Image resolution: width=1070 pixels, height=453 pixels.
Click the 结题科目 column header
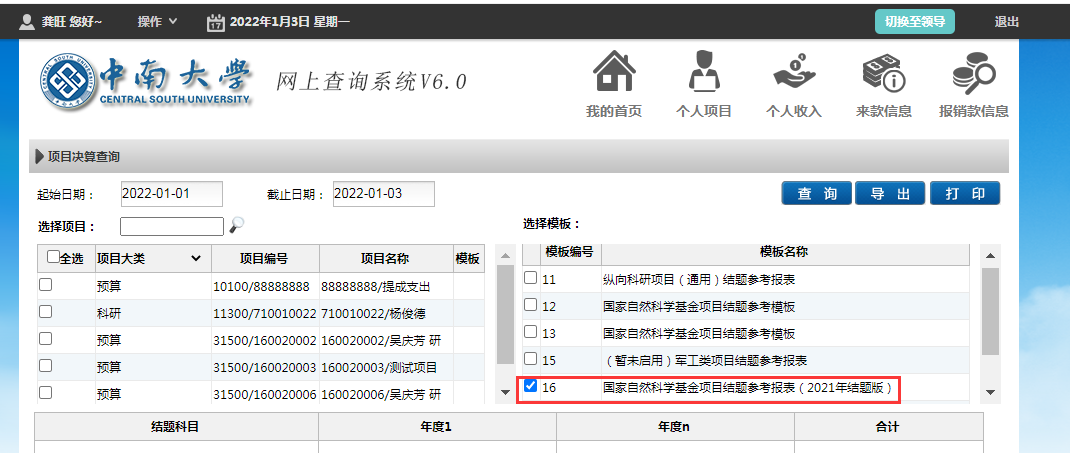pos(176,427)
